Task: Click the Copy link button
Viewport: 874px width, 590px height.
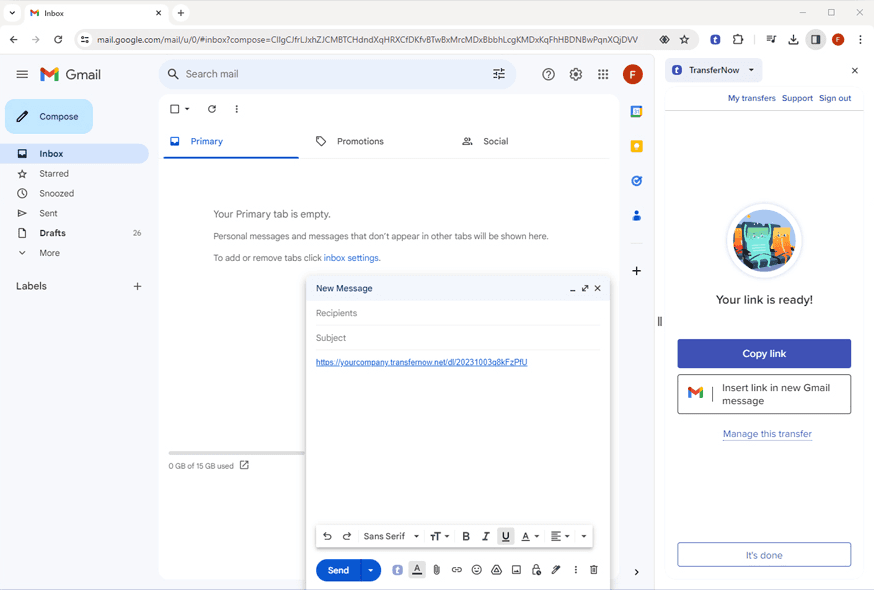Action: [x=763, y=353]
